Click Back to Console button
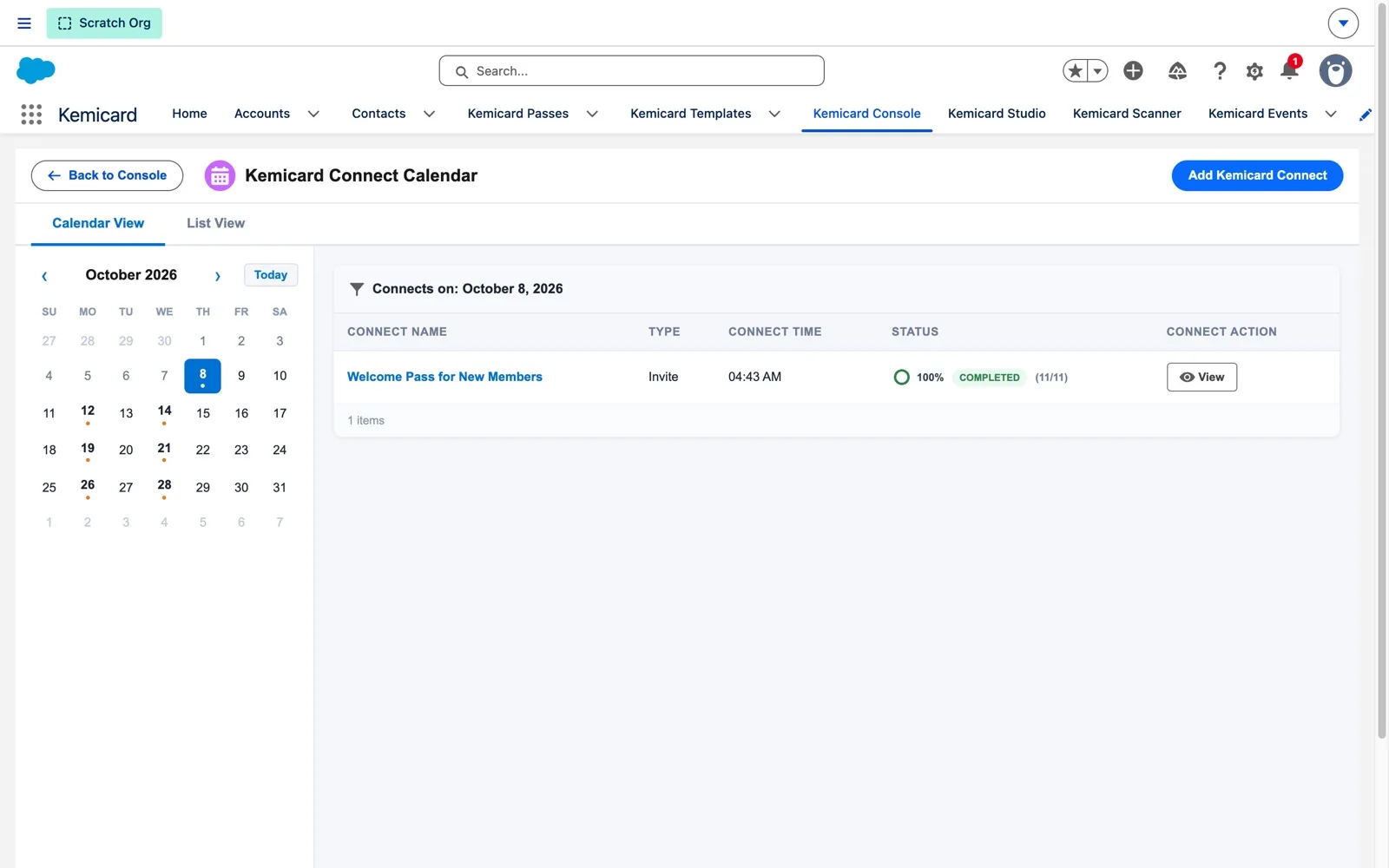The width and height of the screenshot is (1389, 868). click(x=107, y=175)
